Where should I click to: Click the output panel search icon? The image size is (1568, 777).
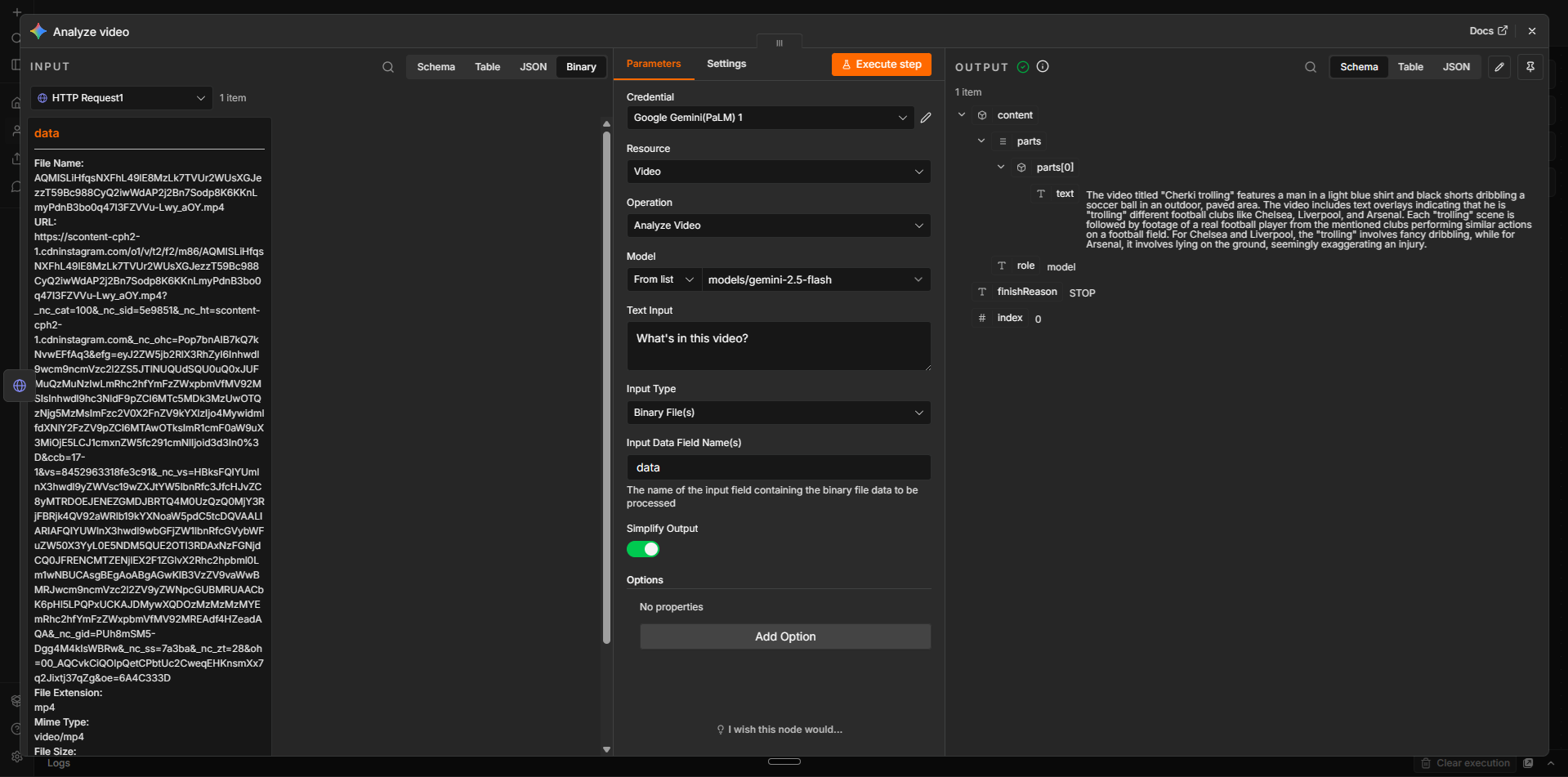tap(1311, 67)
